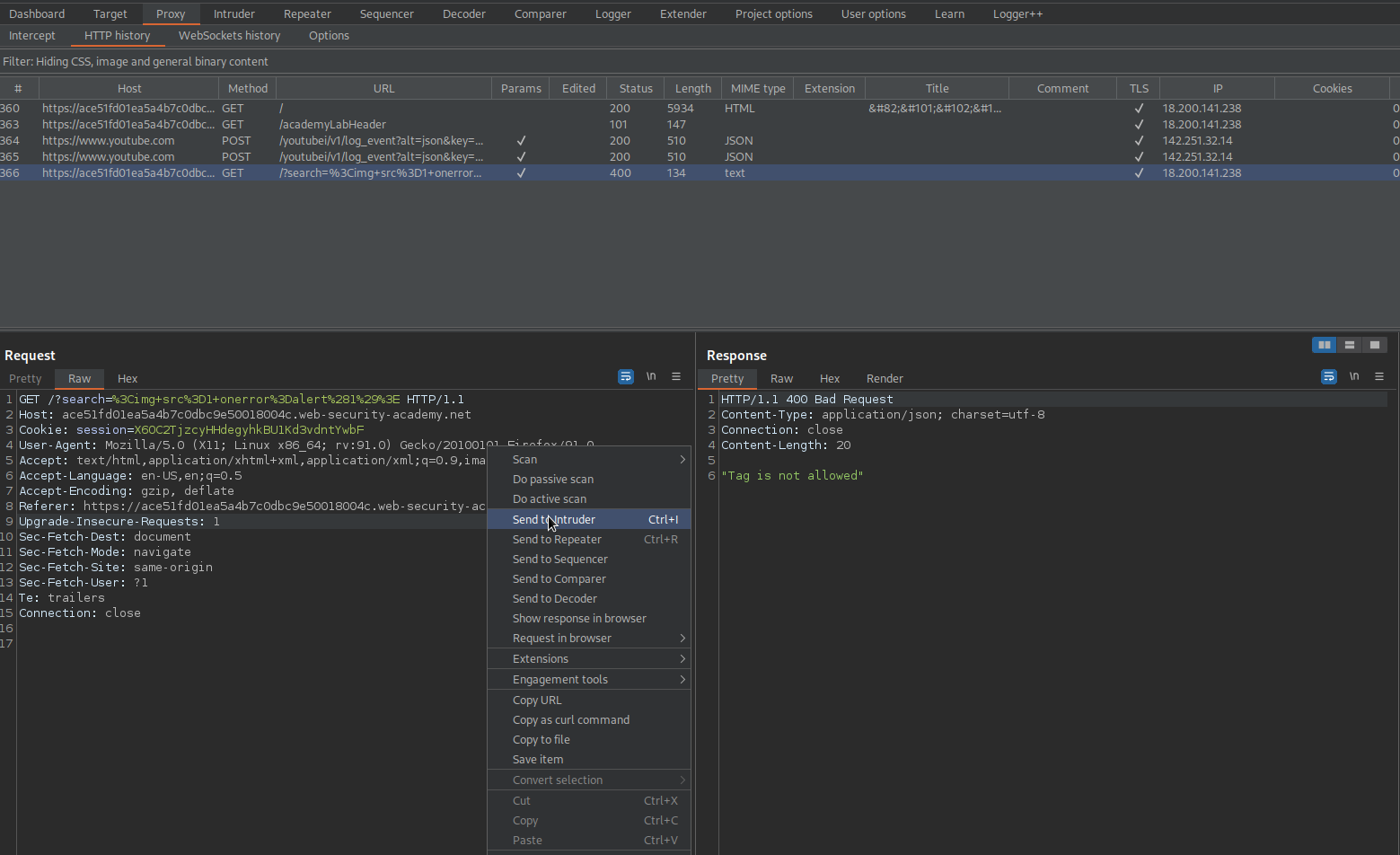
Task: Open the Response pane hamburger menu
Action: coord(1379,376)
